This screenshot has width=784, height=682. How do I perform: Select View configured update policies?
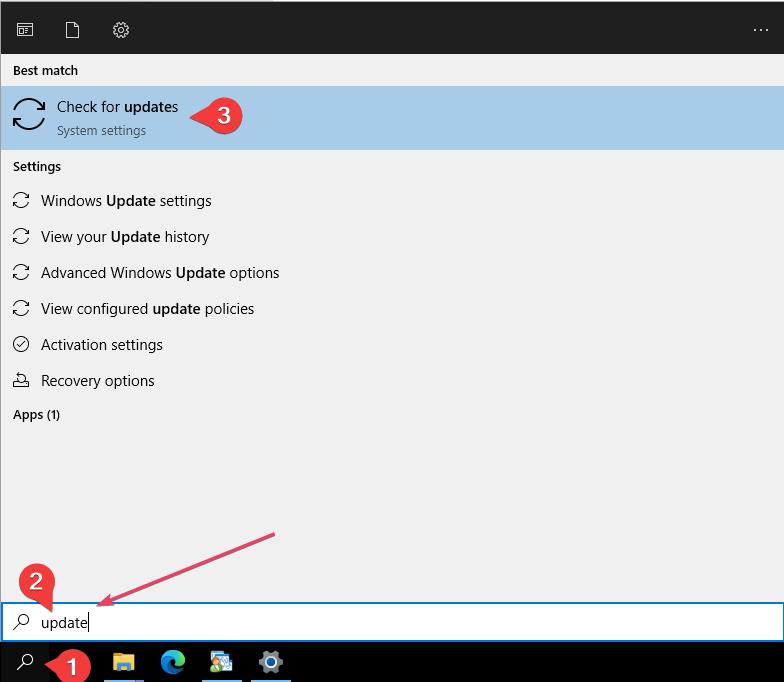(x=147, y=309)
